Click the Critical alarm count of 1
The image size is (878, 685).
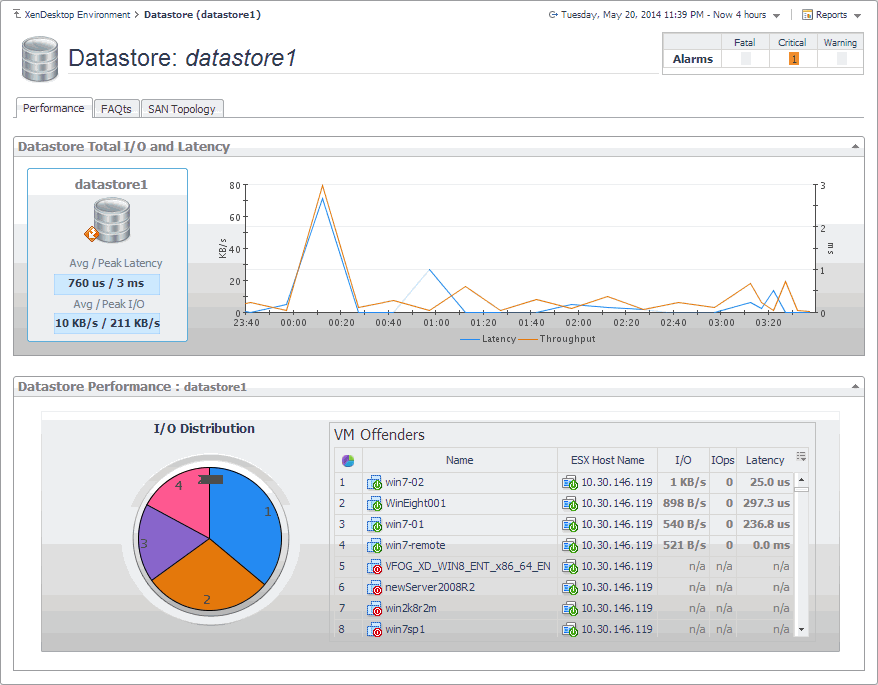794,59
